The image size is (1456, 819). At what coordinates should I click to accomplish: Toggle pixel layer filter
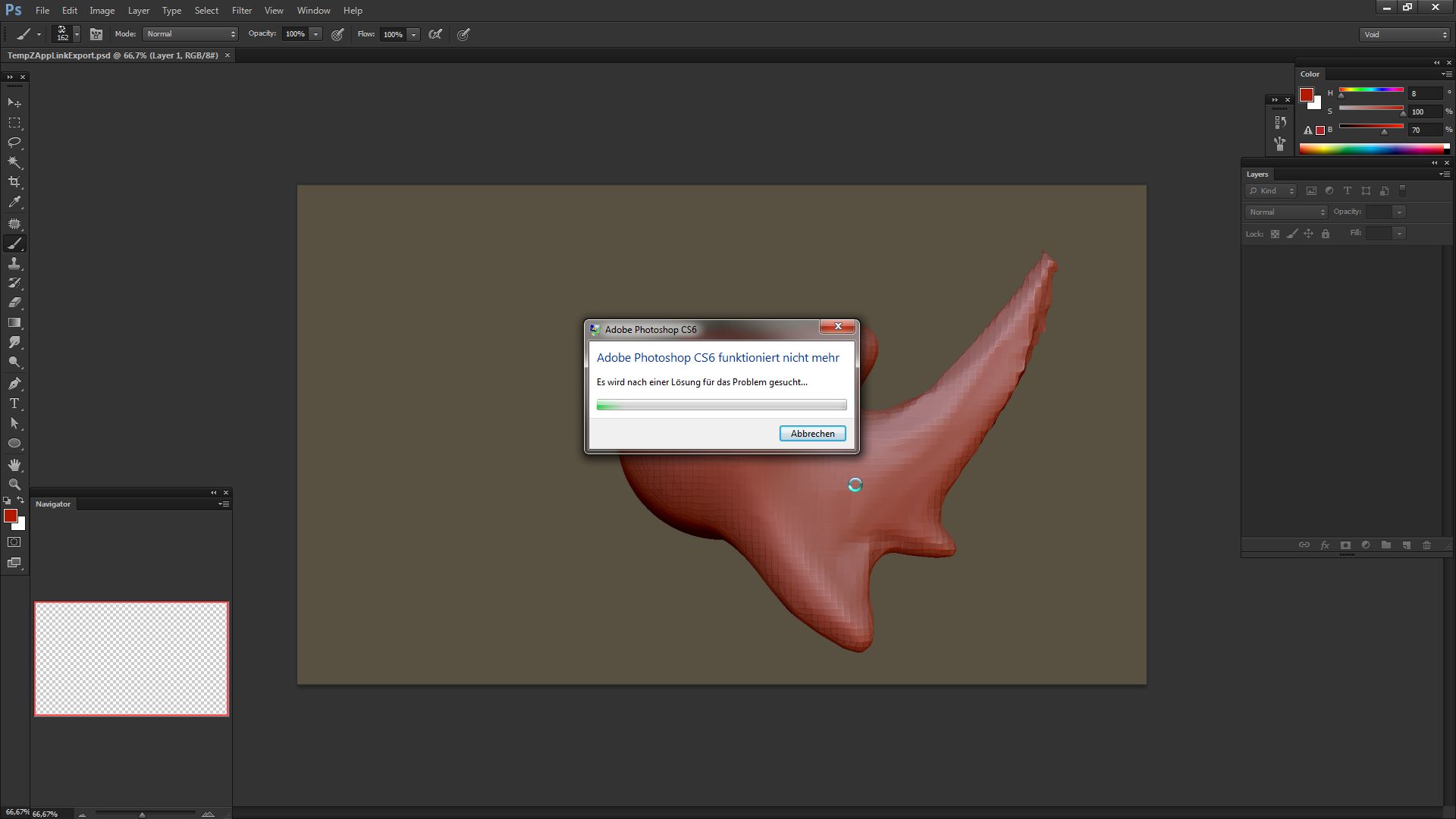[1311, 191]
